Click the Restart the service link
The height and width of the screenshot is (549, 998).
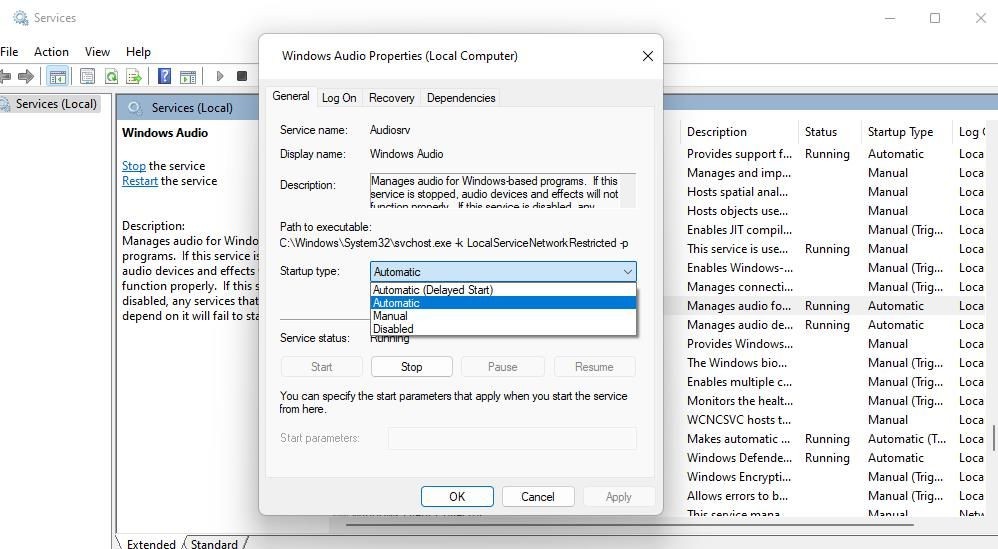pos(139,181)
